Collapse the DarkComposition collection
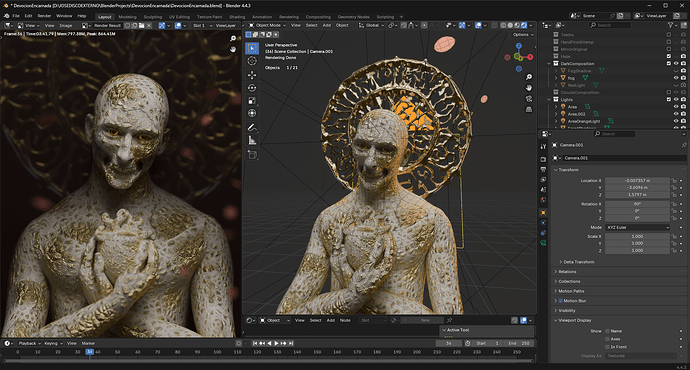This screenshot has width=690, height=370. pos(549,63)
